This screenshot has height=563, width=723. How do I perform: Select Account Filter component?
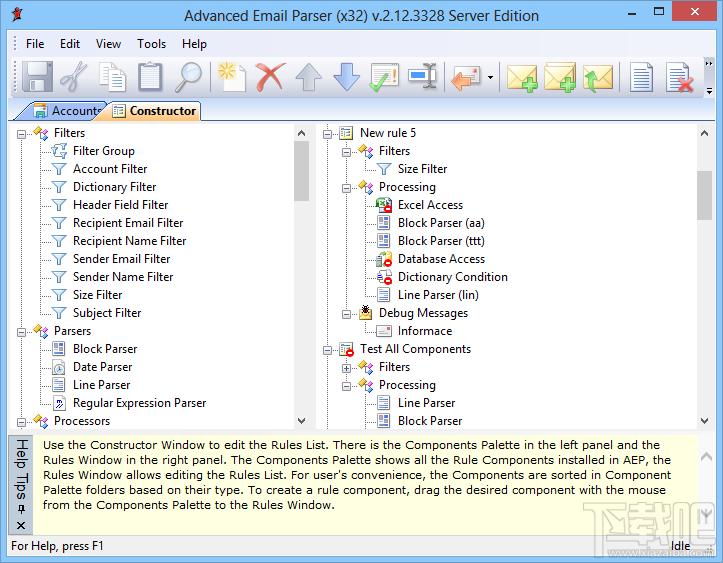click(x=110, y=169)
